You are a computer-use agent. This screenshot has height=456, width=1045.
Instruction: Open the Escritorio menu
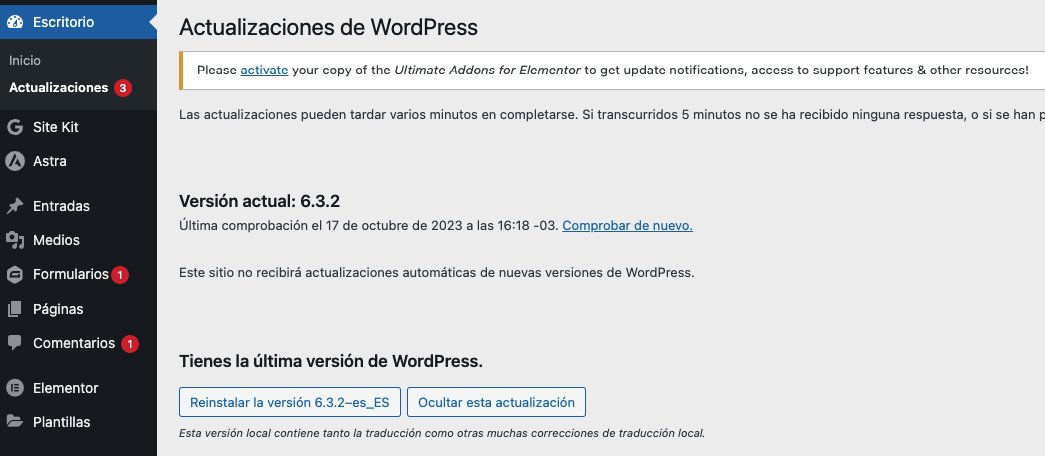[x=78, y=22]
